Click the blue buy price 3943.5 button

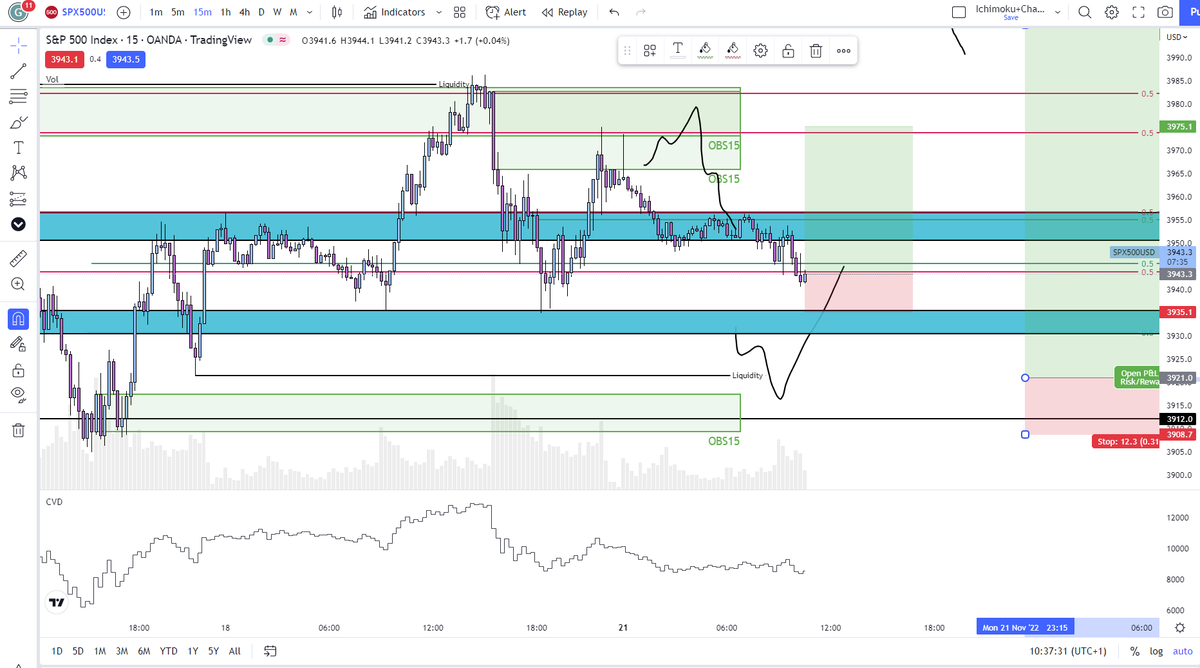coord(126,59)
